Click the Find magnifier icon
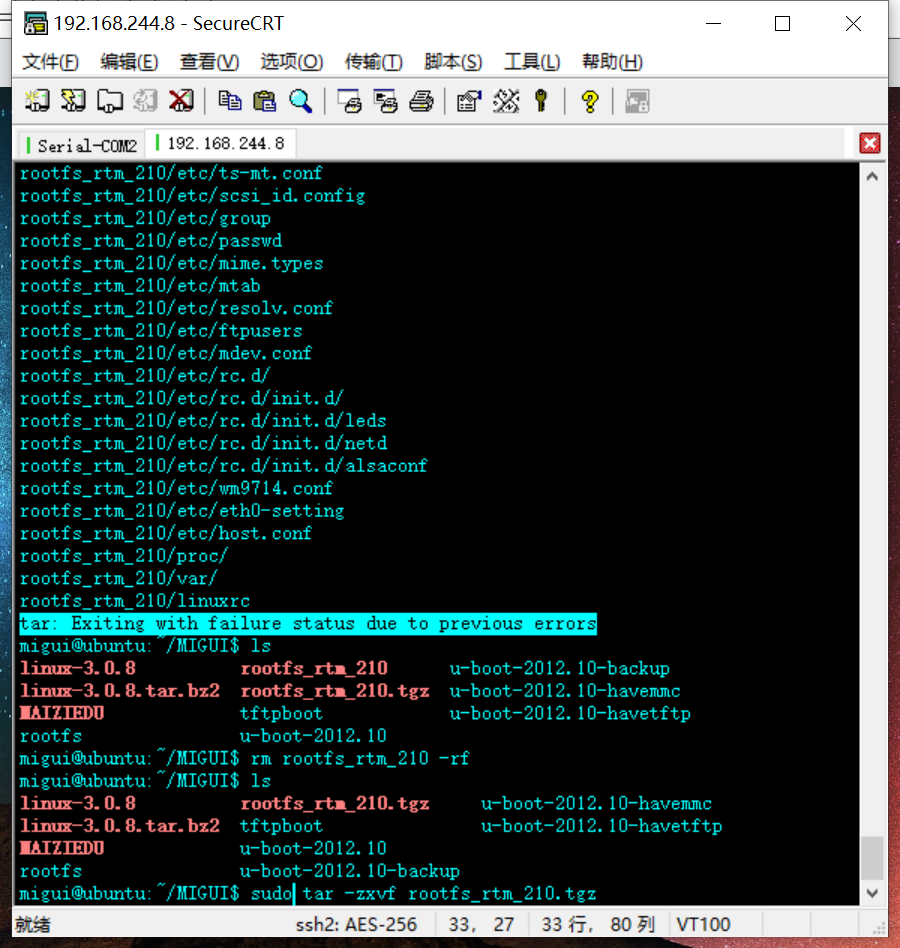Screen dimensions: 900x948 pyautogui.click(x=300, y=101)
